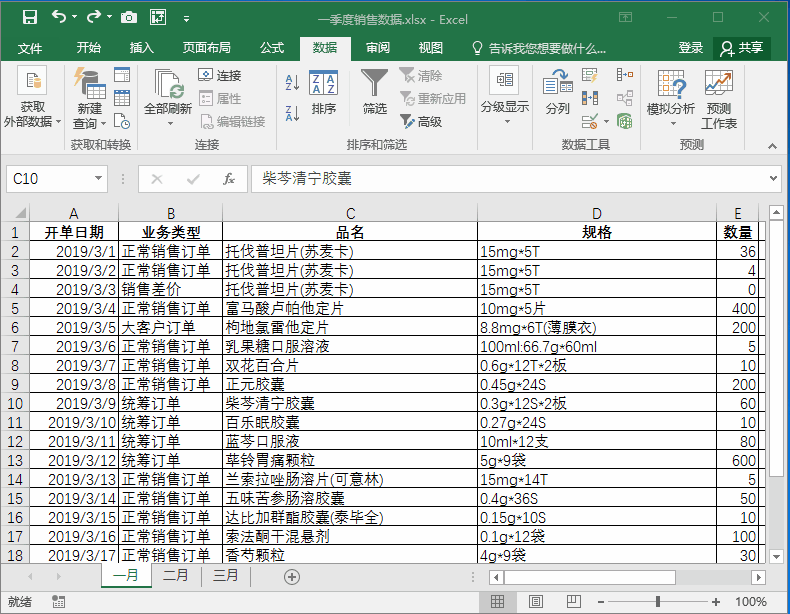Switch to Page Layout view in status bar

536,601
